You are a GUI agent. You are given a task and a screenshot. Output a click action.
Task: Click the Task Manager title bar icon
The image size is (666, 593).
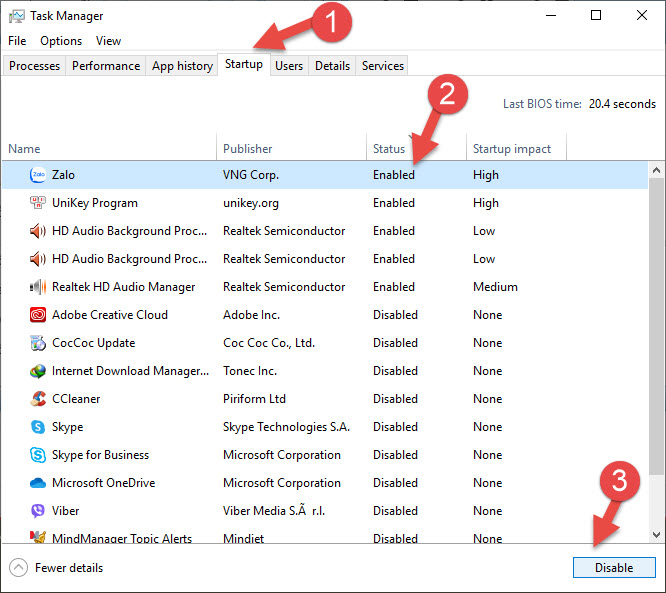(17, 16)
